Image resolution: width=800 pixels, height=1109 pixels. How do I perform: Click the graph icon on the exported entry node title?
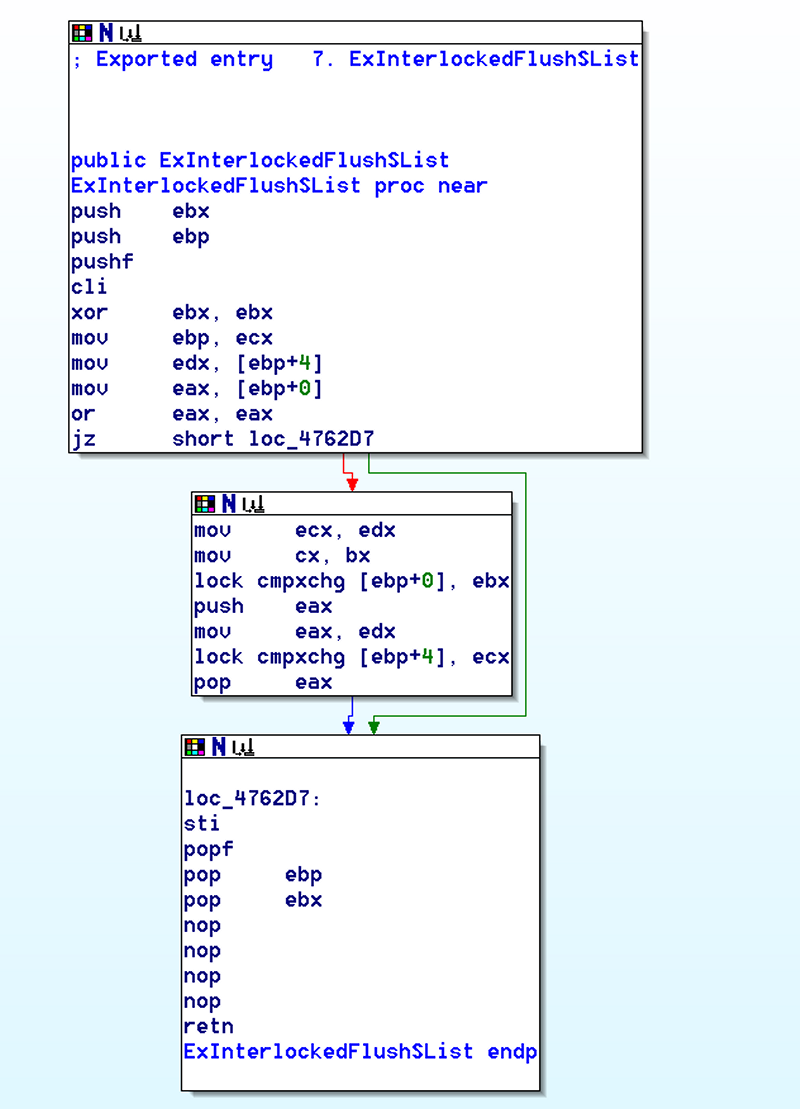tap(130, 33)
